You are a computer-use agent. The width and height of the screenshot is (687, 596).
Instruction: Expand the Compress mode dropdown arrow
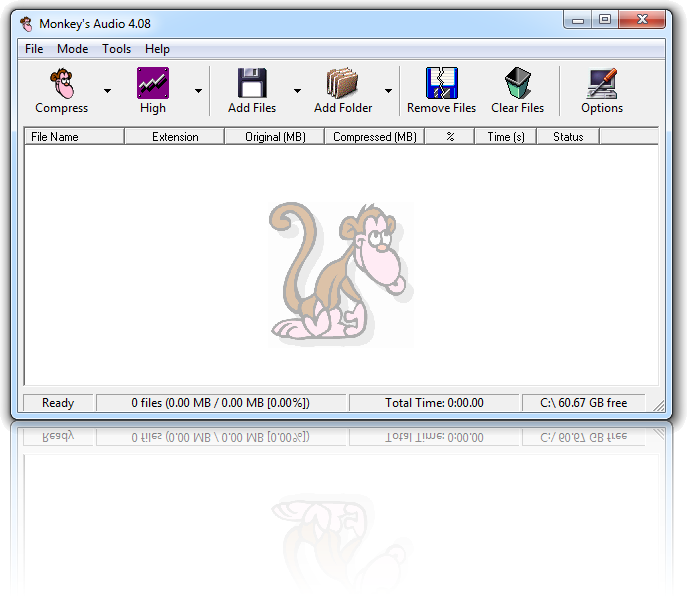click(107, 90)
